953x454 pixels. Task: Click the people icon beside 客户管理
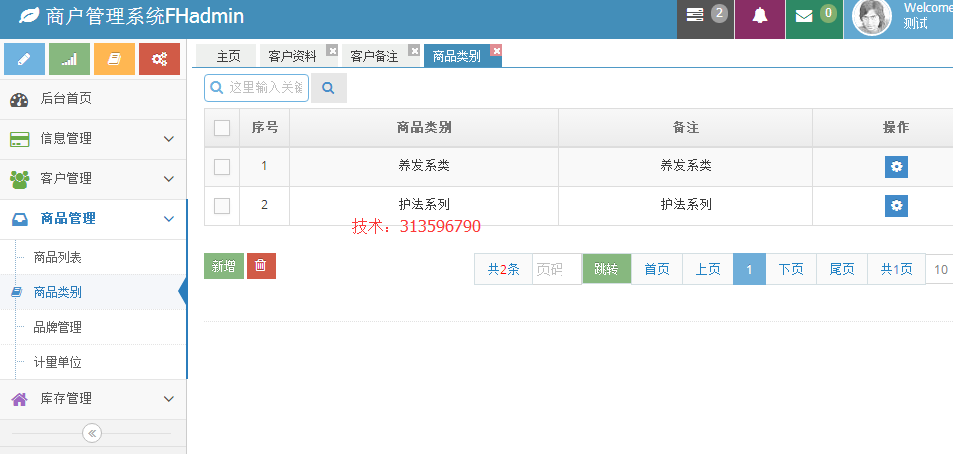19,179
